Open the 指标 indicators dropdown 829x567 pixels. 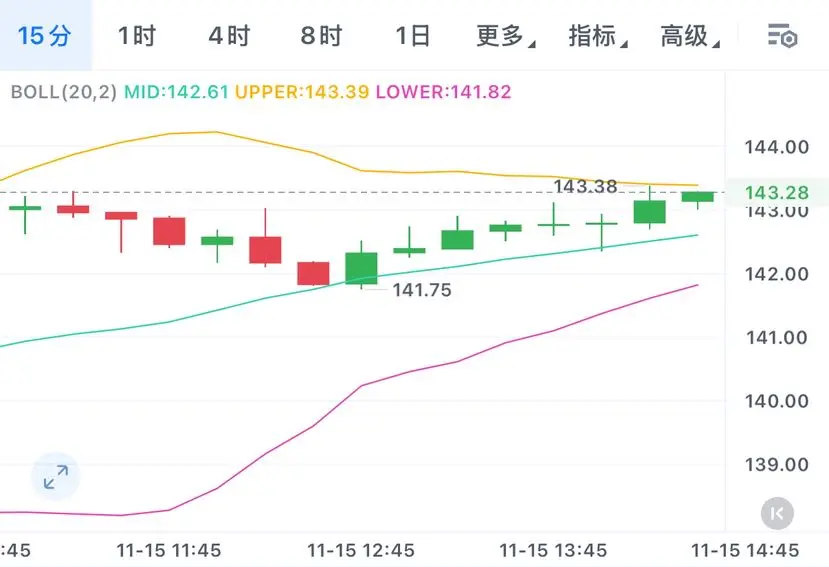coord(598,36)
